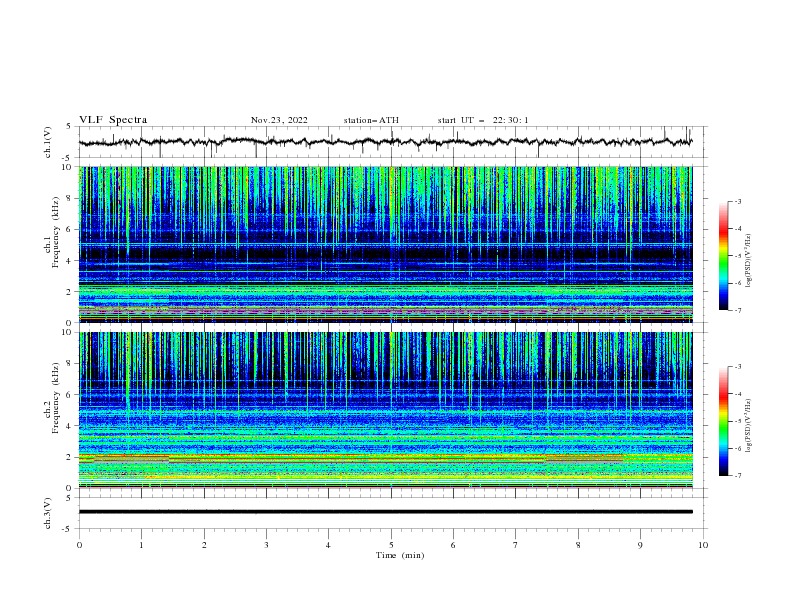This screenshot has width=792, height=612.
Task: Click the upper log(PSD)(V²/Hz) colorbar label
Action: coord(749,261)
